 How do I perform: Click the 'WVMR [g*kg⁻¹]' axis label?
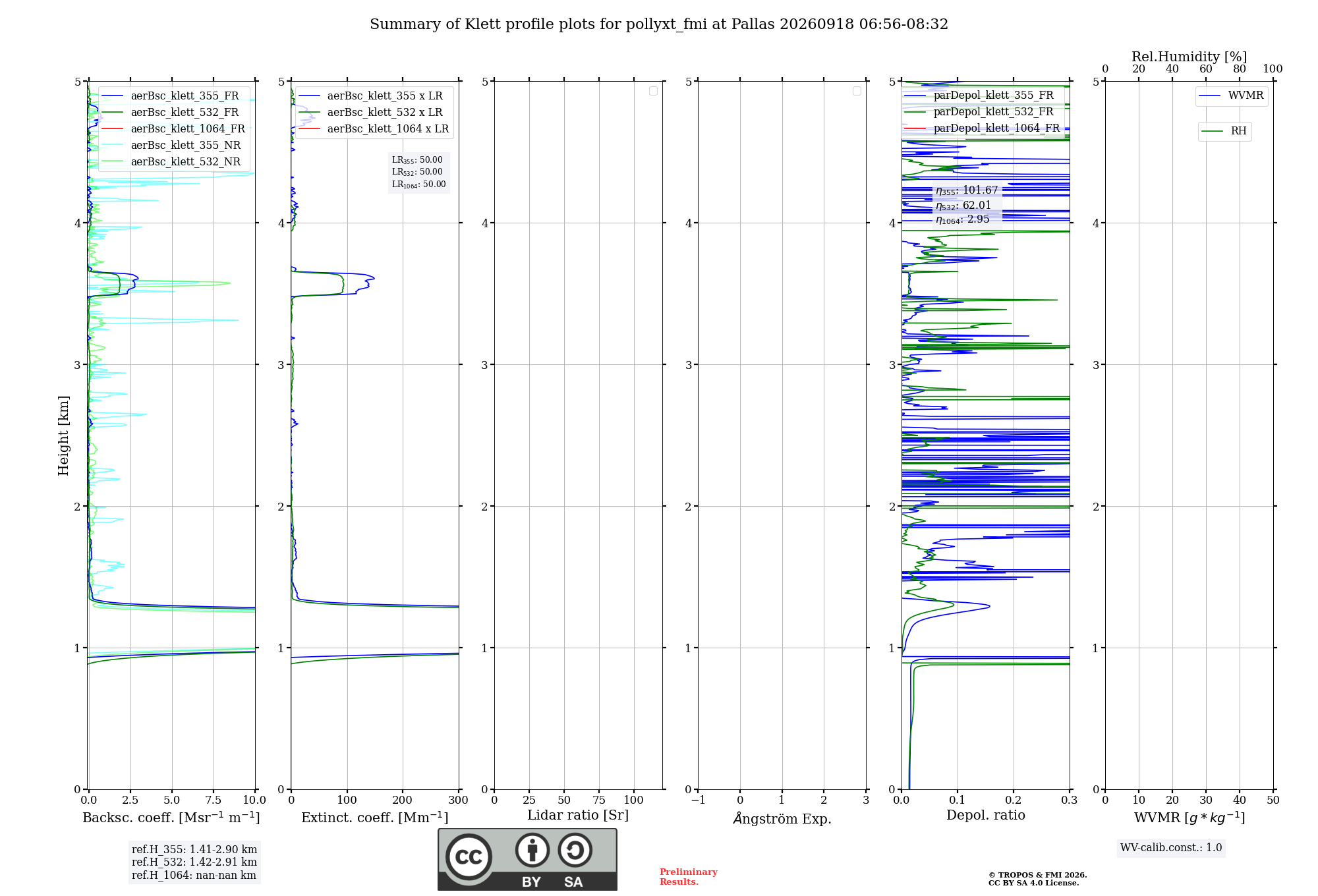point(1189,818)
